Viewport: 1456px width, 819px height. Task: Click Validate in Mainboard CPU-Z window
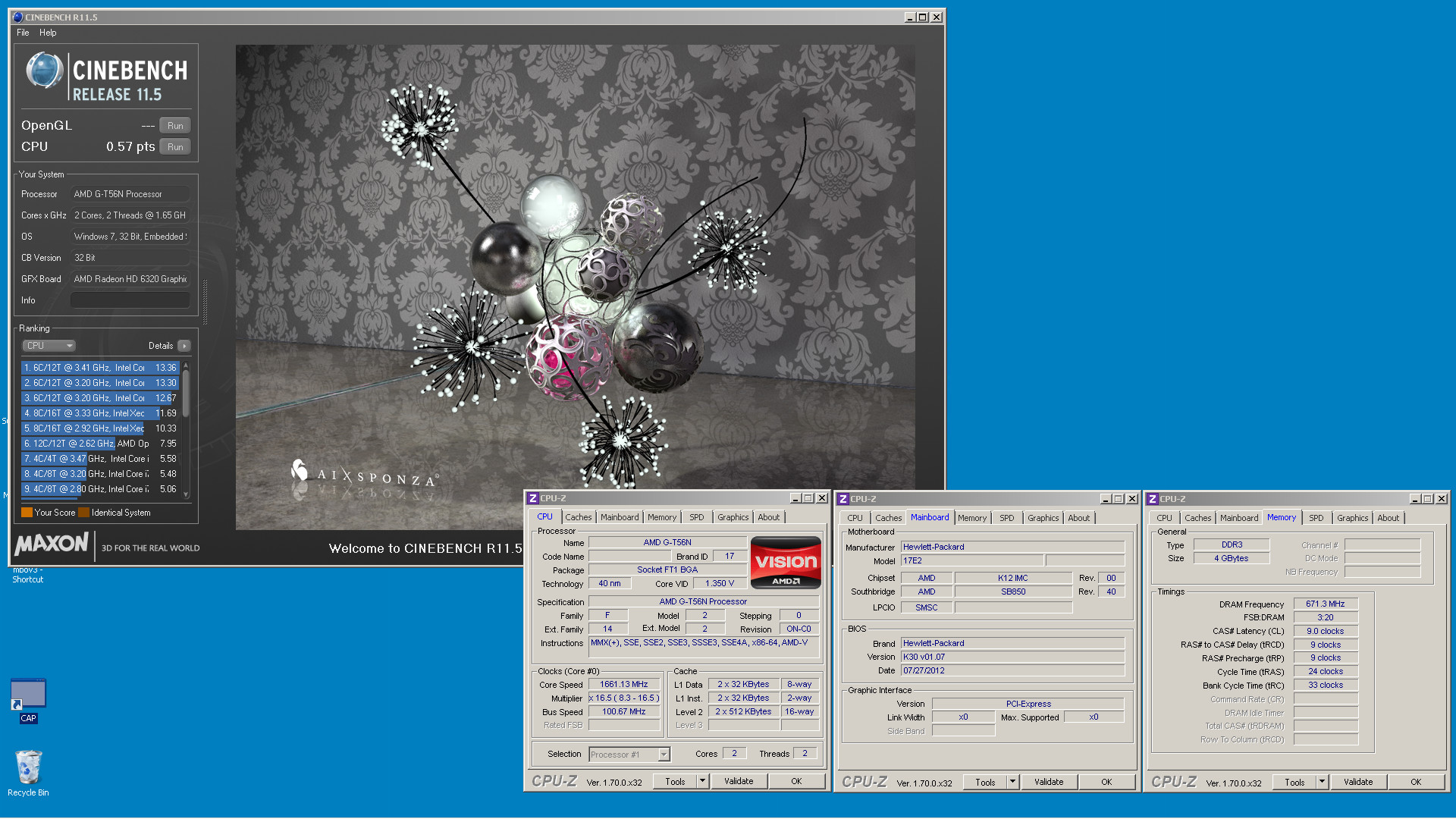(1049, 782)
